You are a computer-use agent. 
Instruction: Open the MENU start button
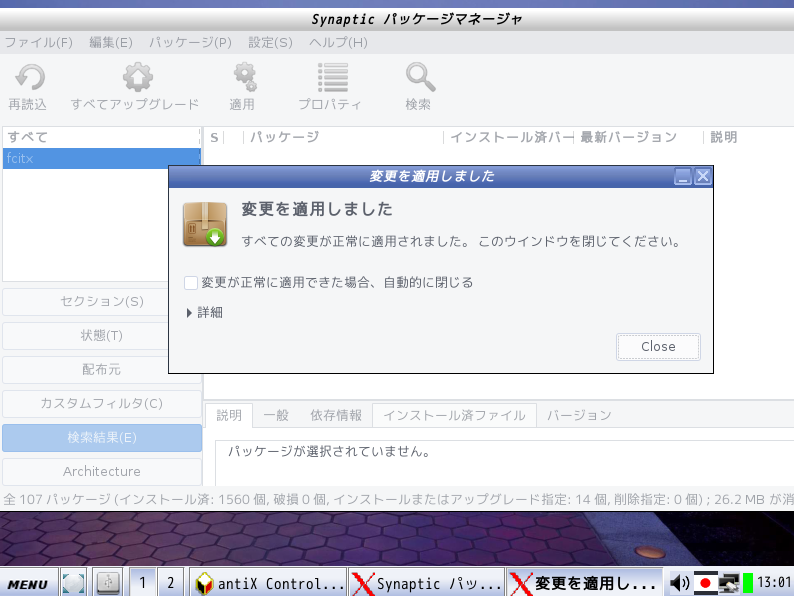click(28, 584)
